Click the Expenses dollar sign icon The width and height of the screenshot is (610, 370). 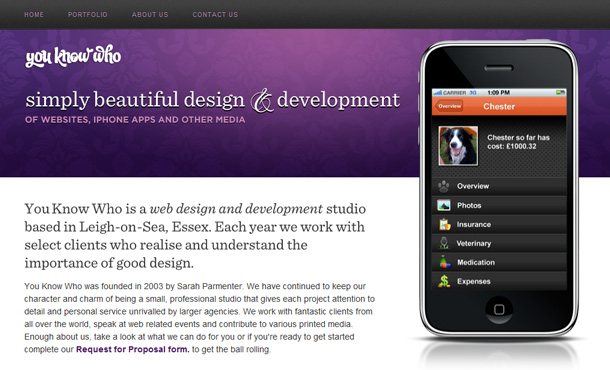coord(444,281)
